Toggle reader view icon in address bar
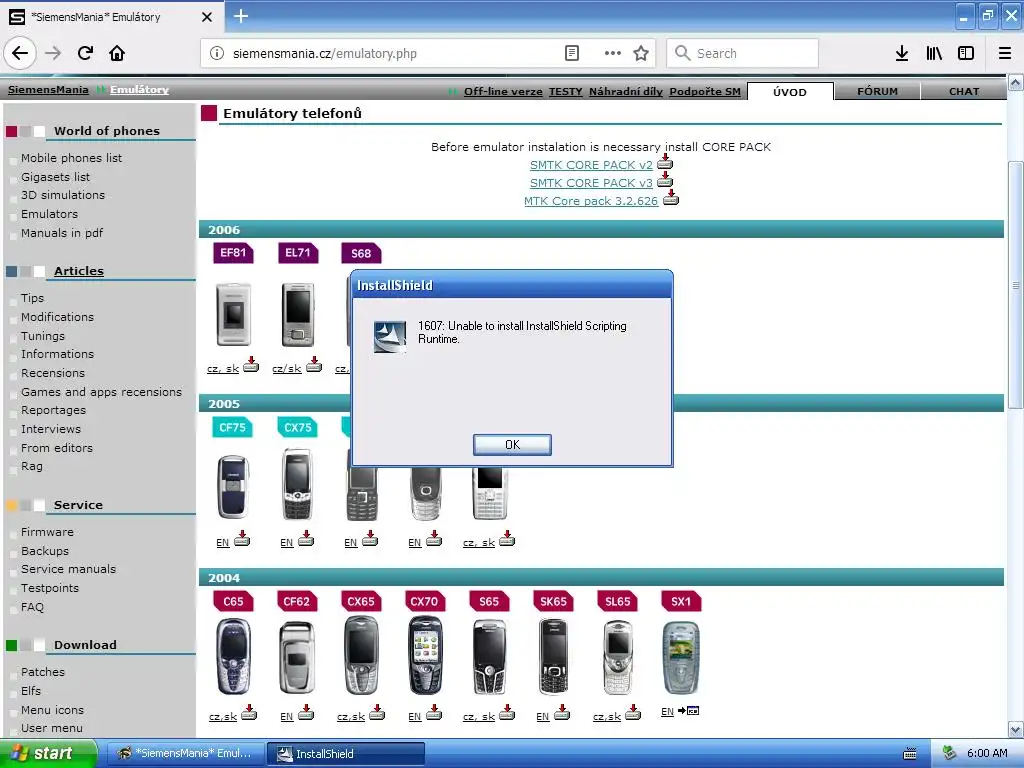 571,53
